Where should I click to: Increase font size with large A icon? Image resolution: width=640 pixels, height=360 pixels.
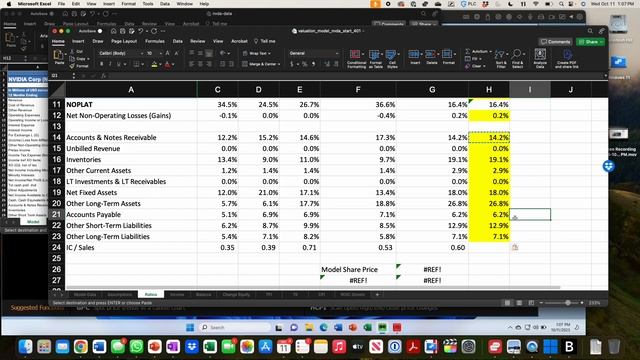(168, 53)
